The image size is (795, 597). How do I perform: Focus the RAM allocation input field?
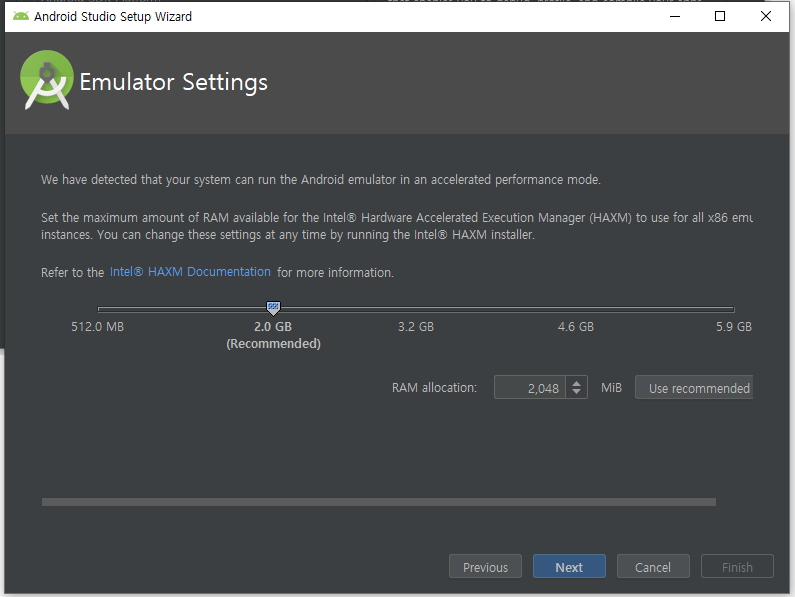click(530, 388)
